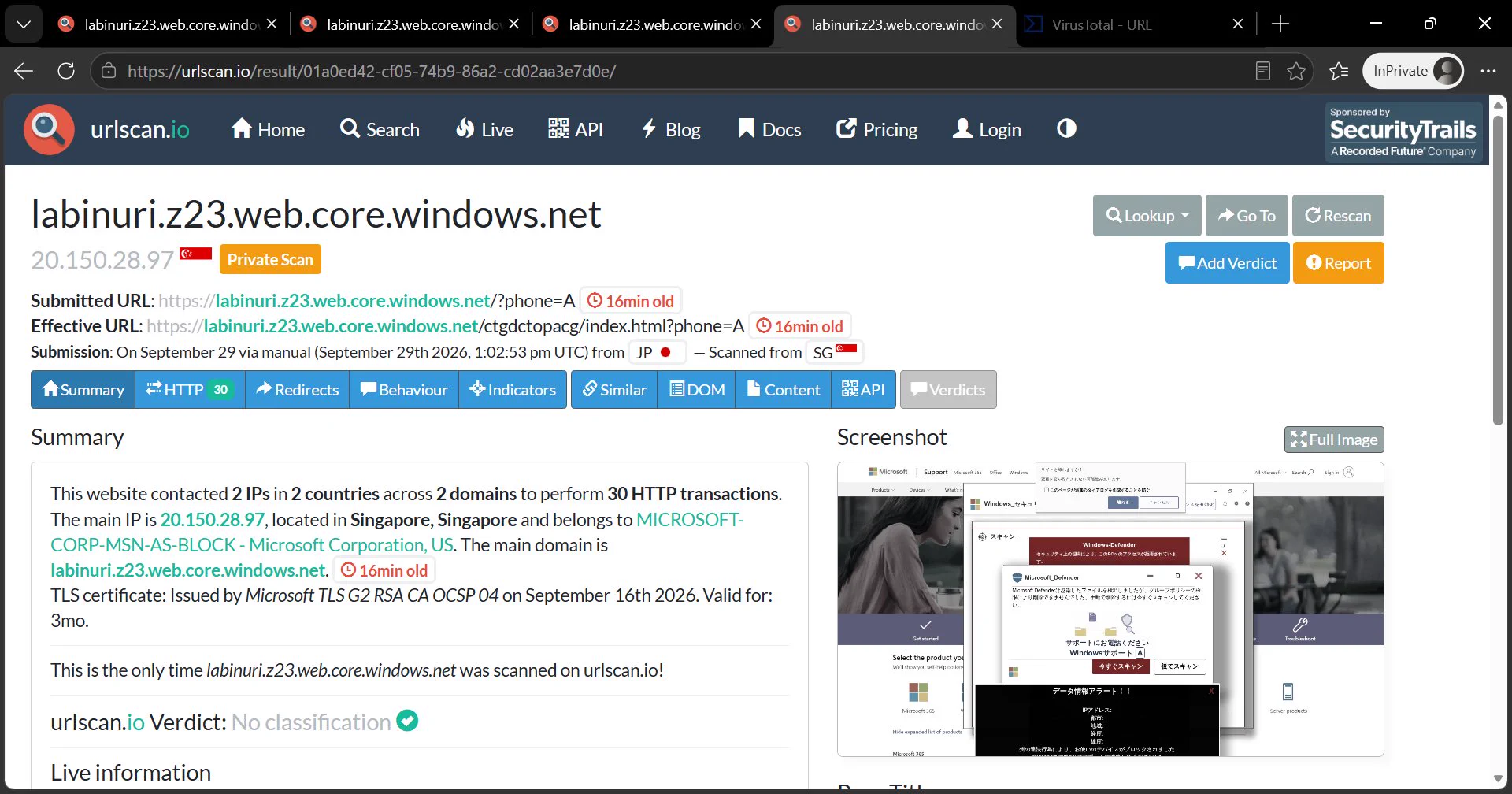Click the browser back arrow

pos(24,71)
